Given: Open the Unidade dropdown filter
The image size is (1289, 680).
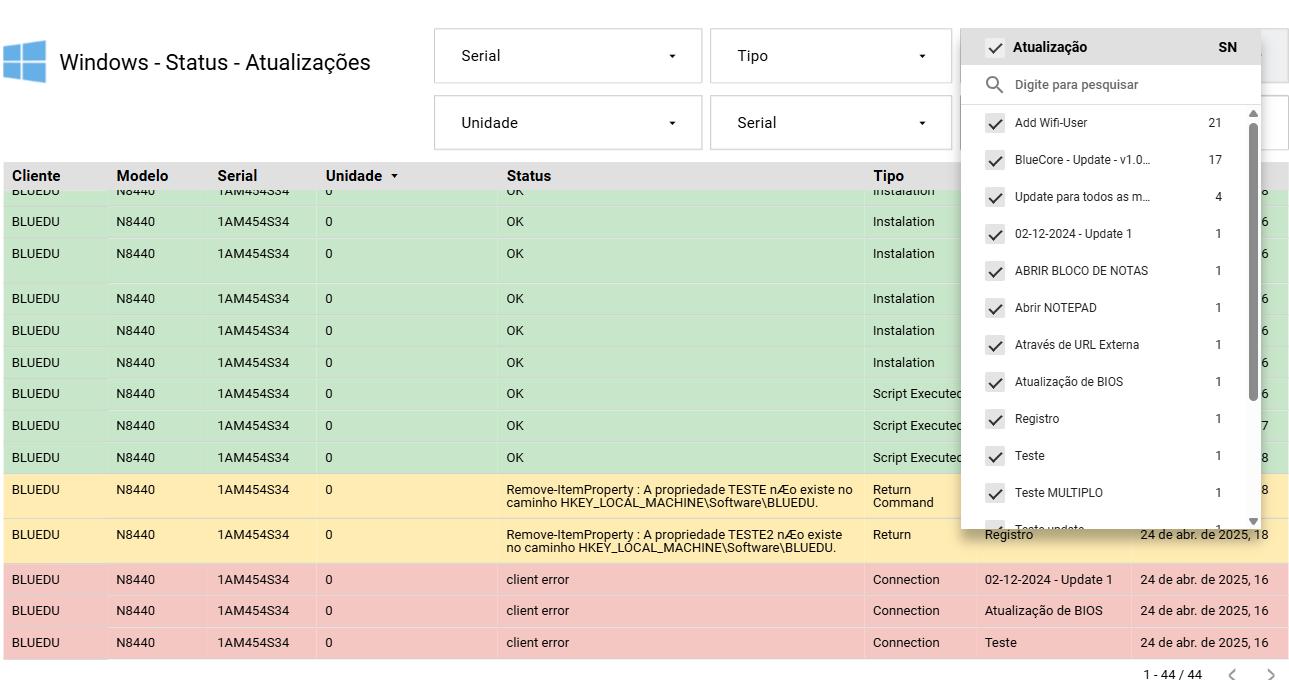Looking at the screenshot, I should (x=567, y=123).
